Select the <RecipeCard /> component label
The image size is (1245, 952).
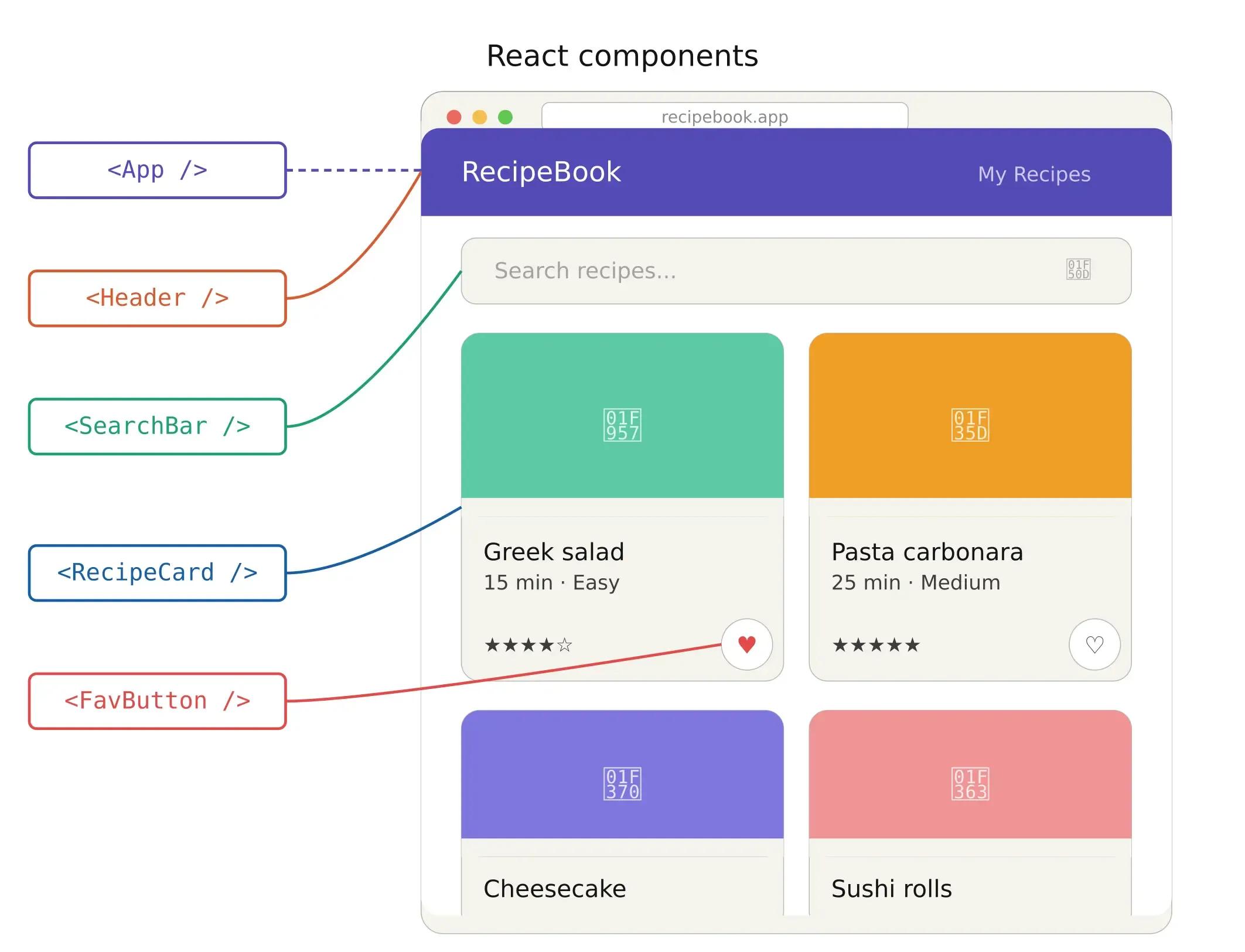tap(158, 573)
